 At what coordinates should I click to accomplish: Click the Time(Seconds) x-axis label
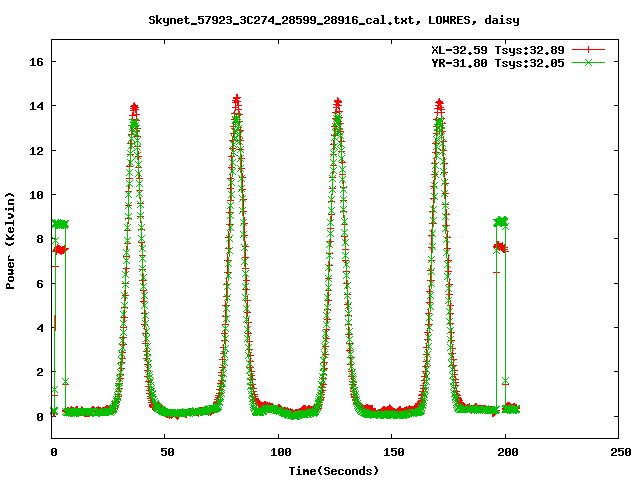(x=333, y=471)
